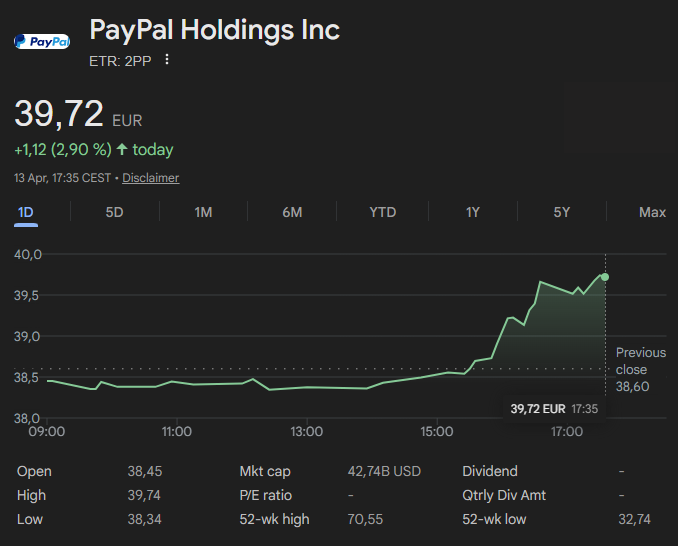Open the Disclaimer link

tap(150, 178)
